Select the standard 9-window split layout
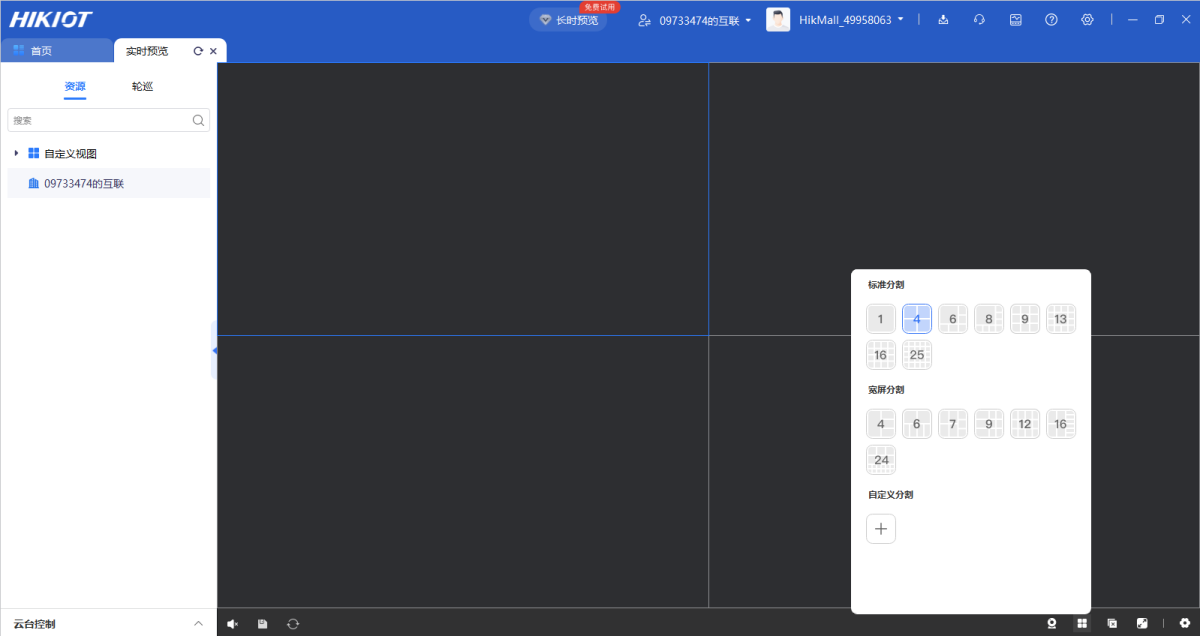The height and width of the screenshot is (636, 1200). point(1024,319)
